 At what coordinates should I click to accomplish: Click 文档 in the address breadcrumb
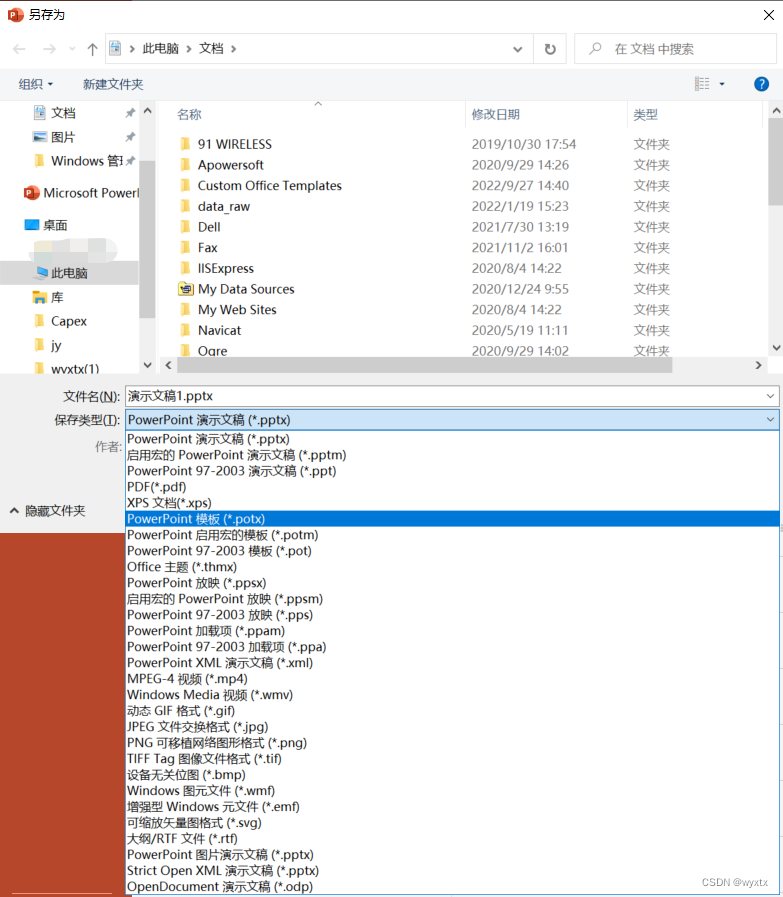click(211, 49)
